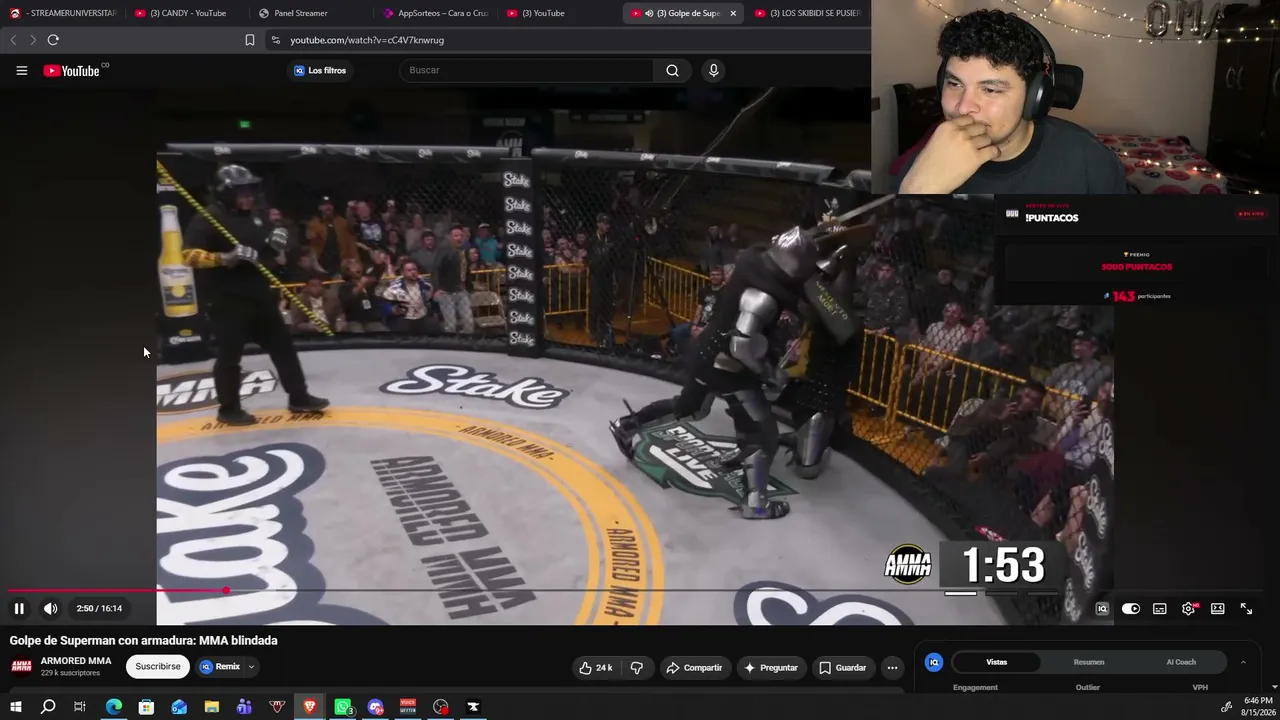Go back to the previous page

[x=13, y=40]
